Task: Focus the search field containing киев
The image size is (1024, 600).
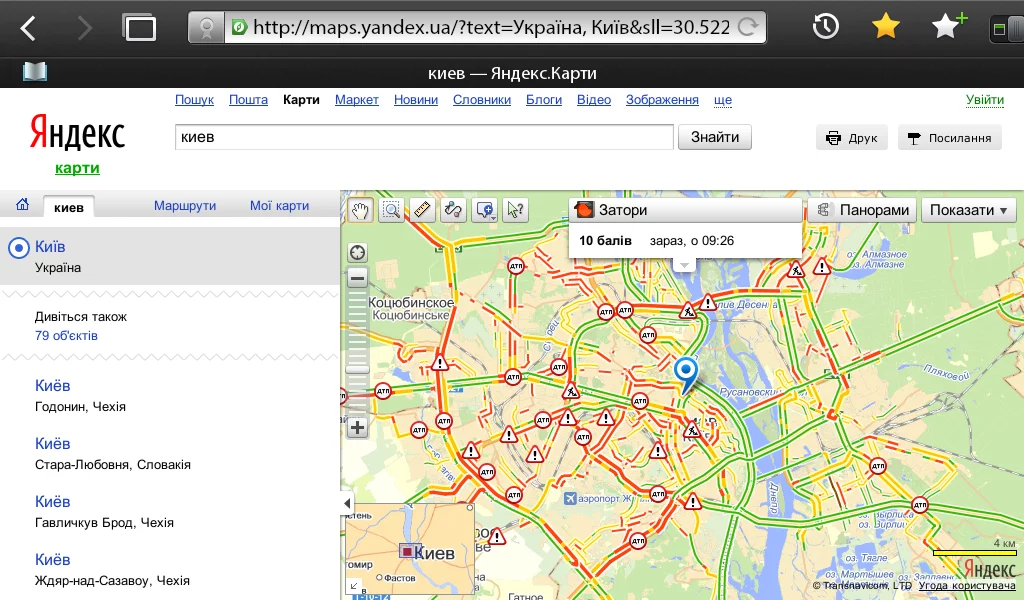Action: click(x=424, y=137)
